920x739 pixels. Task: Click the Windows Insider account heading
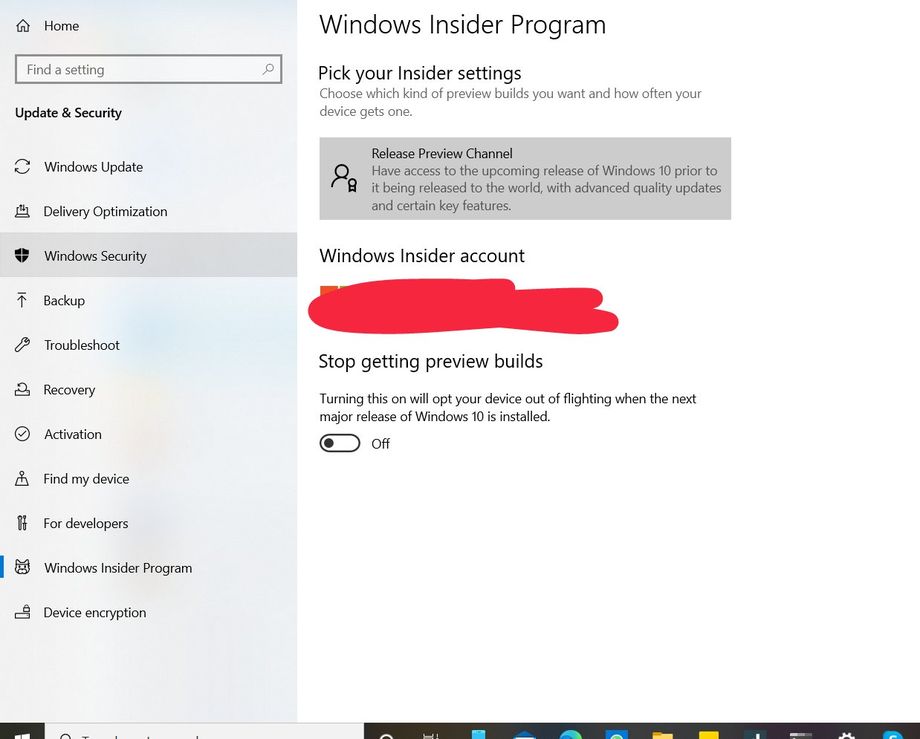point(422,256)
